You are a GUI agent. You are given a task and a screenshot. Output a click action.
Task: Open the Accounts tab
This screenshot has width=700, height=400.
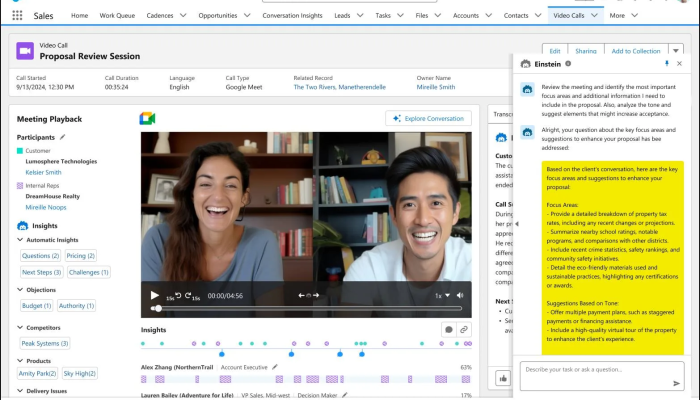tap(466, 15)
